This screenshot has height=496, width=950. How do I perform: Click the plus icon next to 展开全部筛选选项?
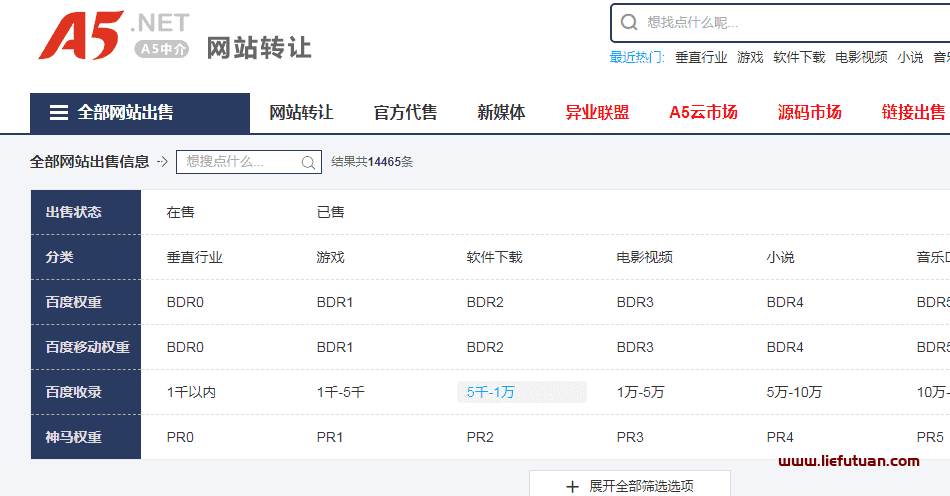click(572, 486)
